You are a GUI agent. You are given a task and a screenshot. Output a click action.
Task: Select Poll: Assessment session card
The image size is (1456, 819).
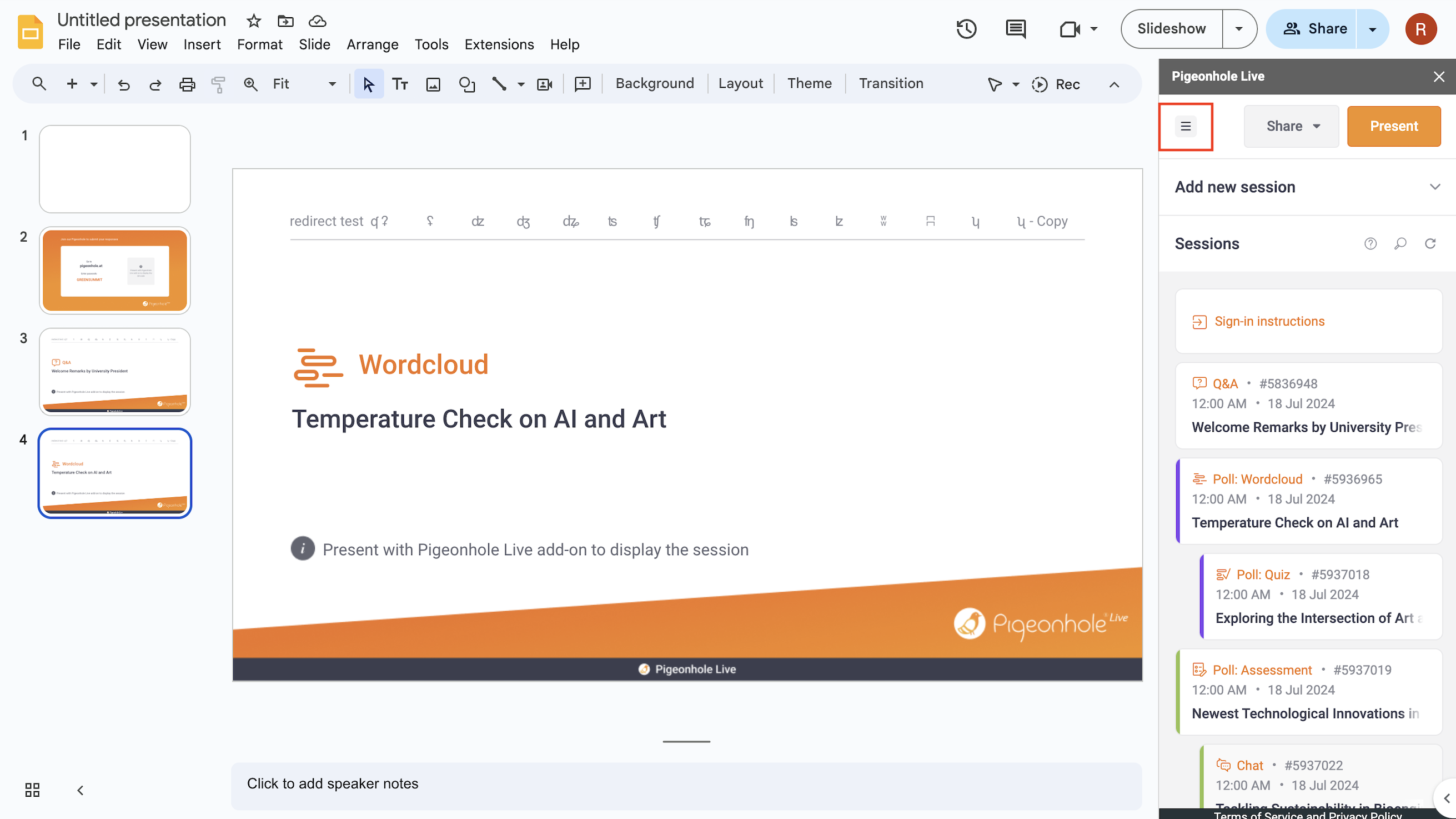(1308, 692)
